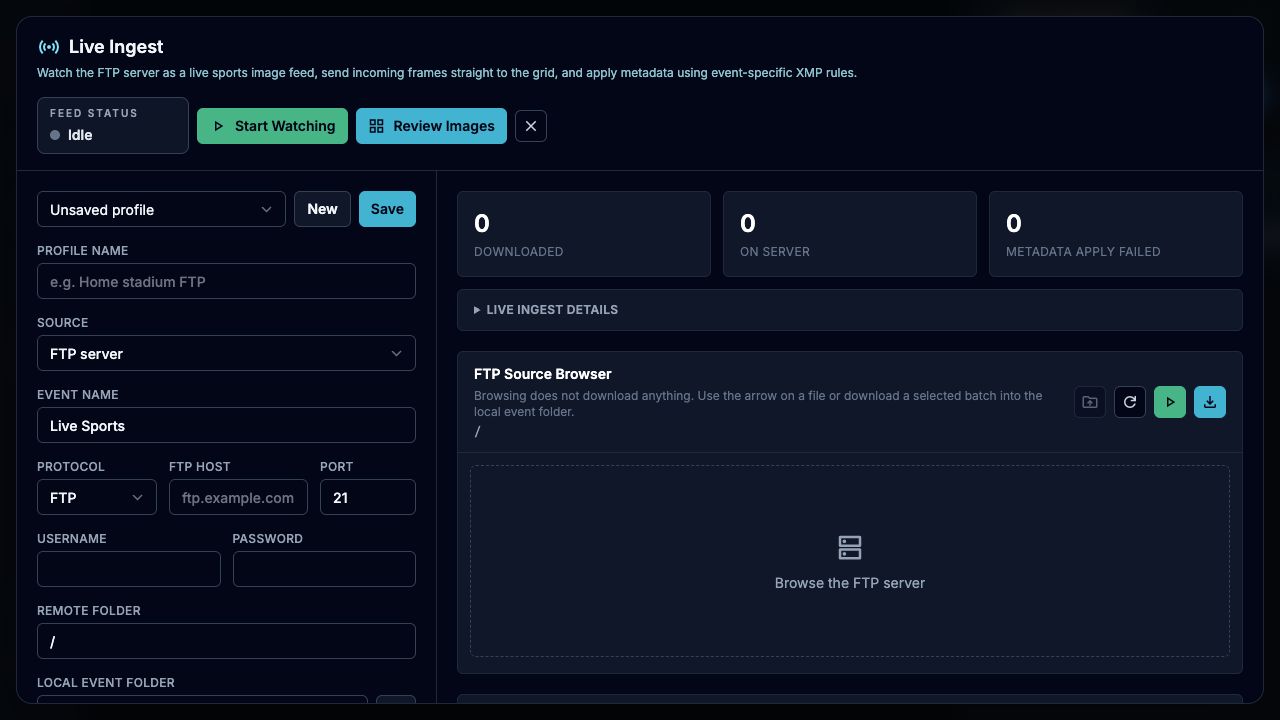
Task: Focus the Password field
Action: pyautogui.click(x=324, y=569)
